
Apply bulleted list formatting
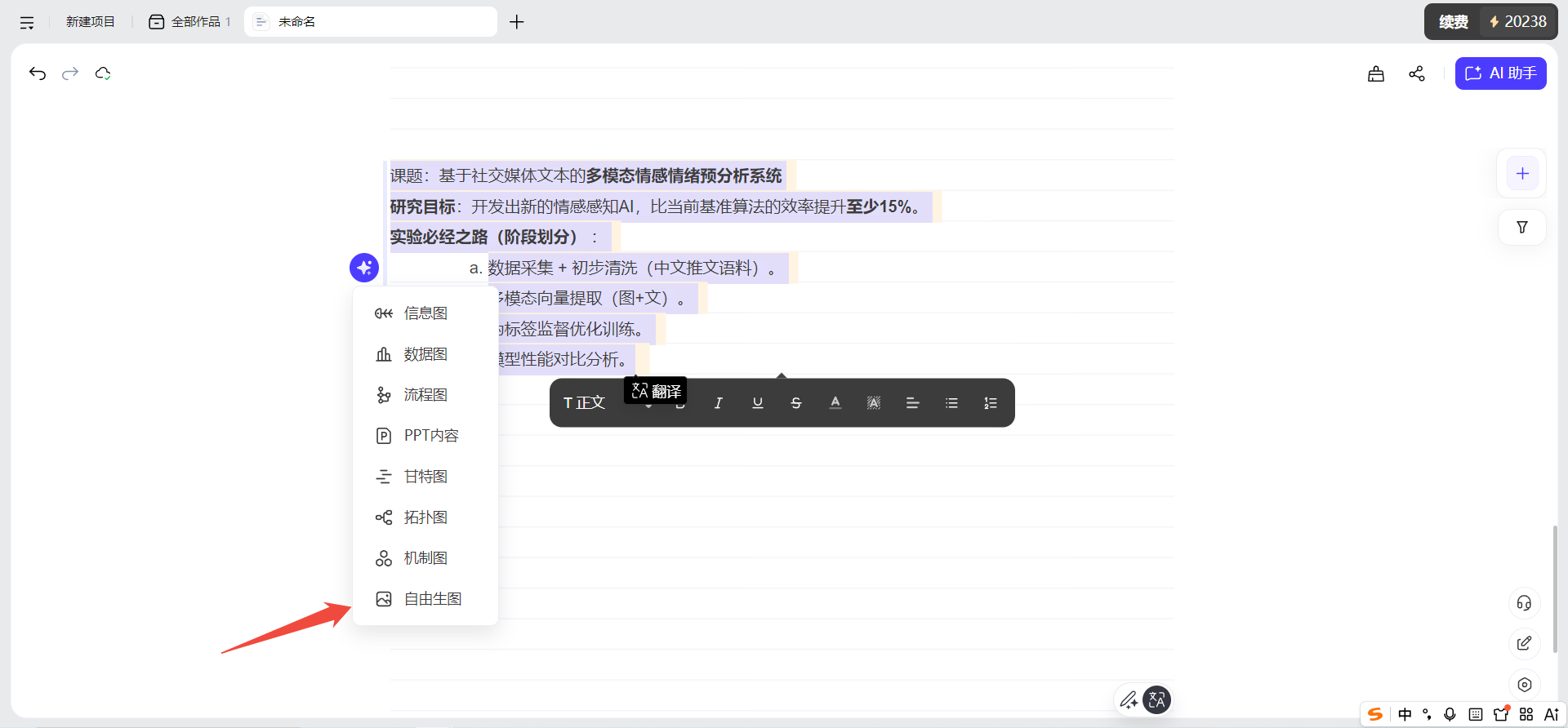tap(951, 403)
